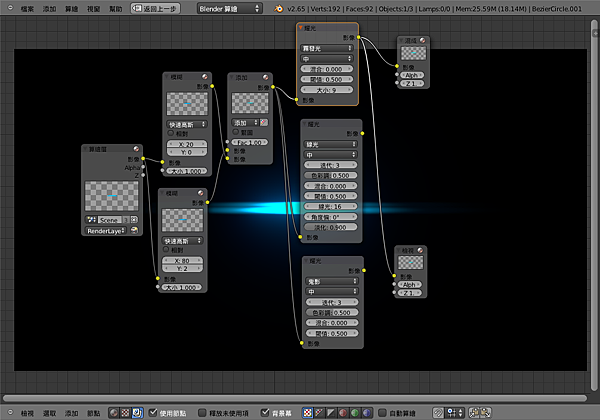Toggle the clamp checkbox on the Mix node
This screenshot has width=600, height=420.
coord(236,132)
